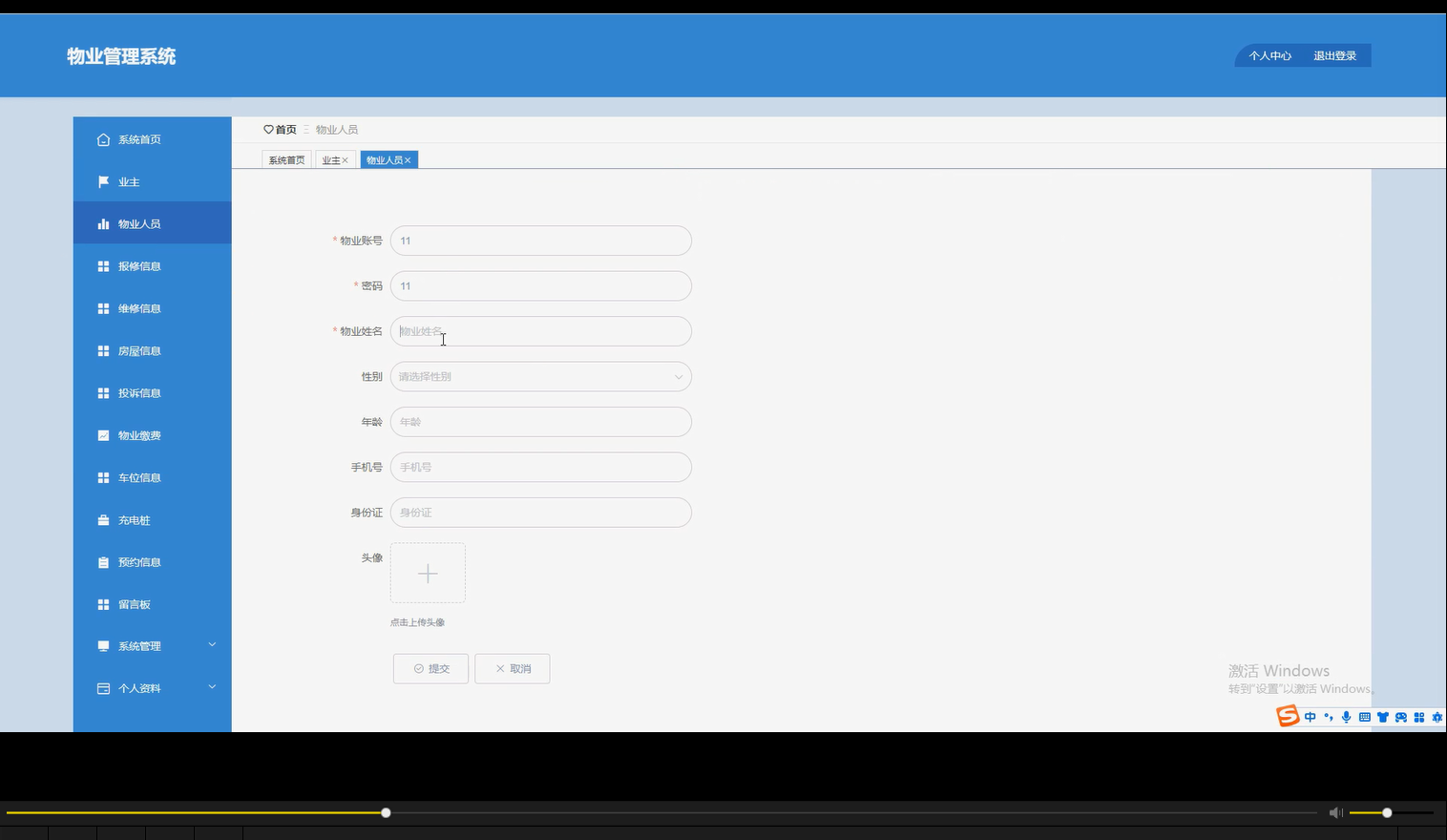Click the monitor icon beside 系统管理
Viewport: 1447px width, 840px height.
[103, 646]
